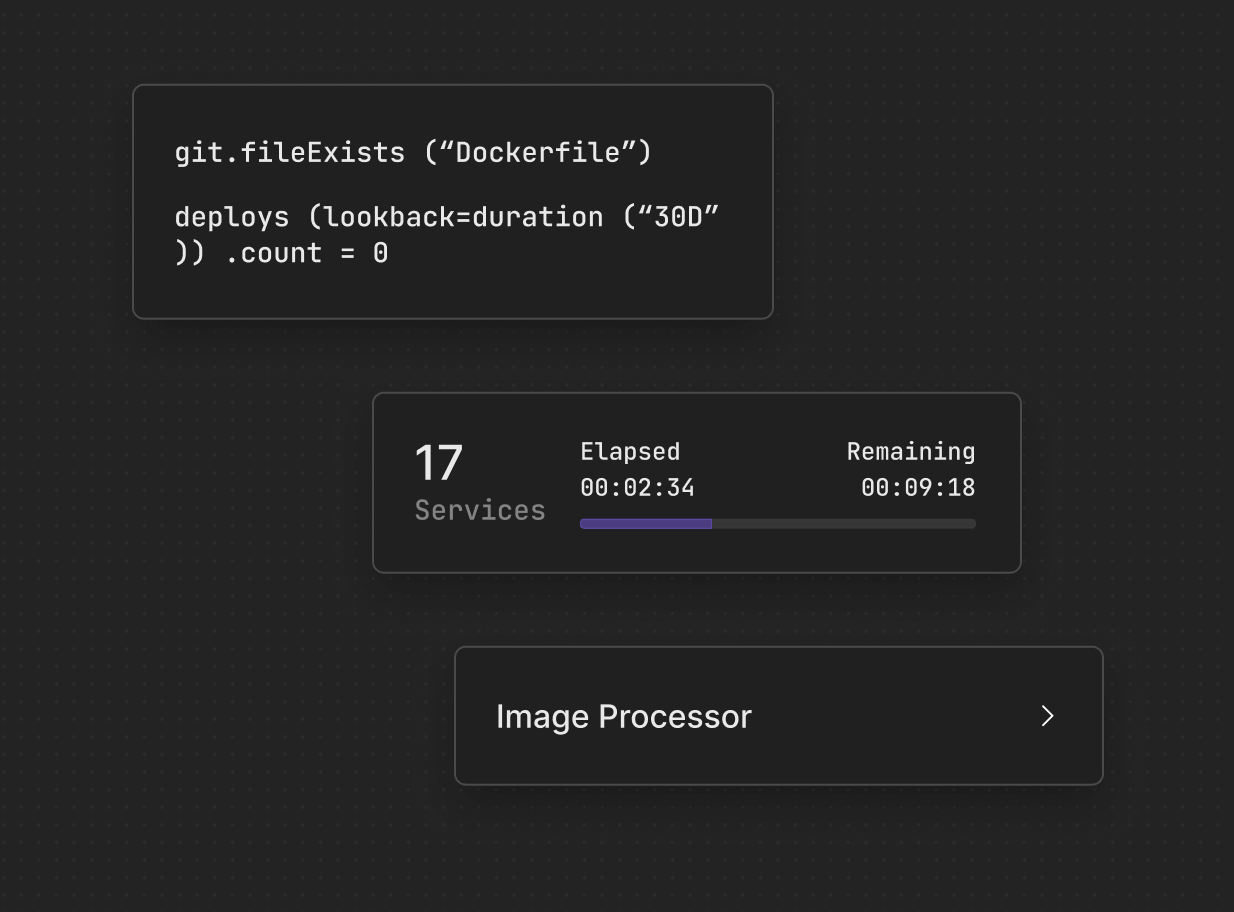The height and width of the screenshot is (912, 1234).
Task: Click the .count = 0 expression
Action: point(306,254)
